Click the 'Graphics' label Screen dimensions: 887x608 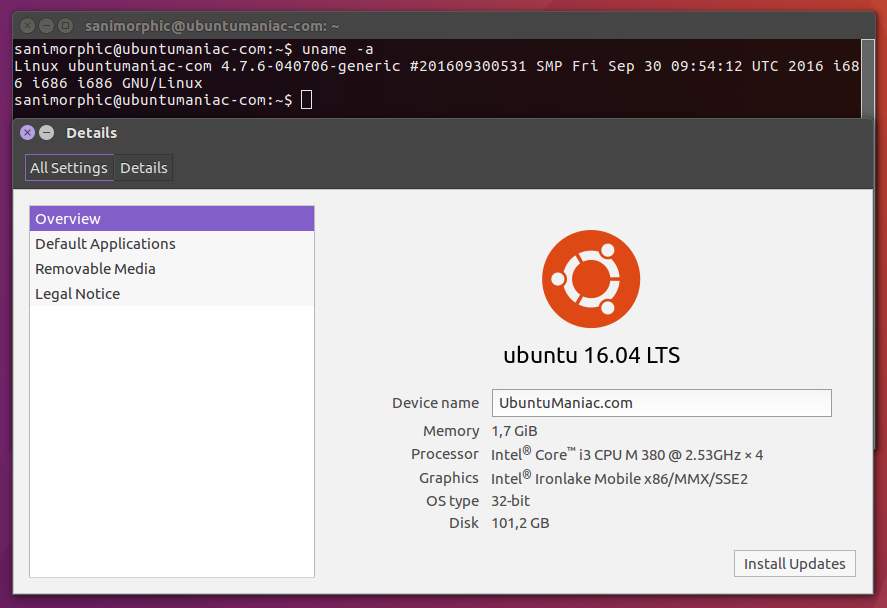coord(449,478)
